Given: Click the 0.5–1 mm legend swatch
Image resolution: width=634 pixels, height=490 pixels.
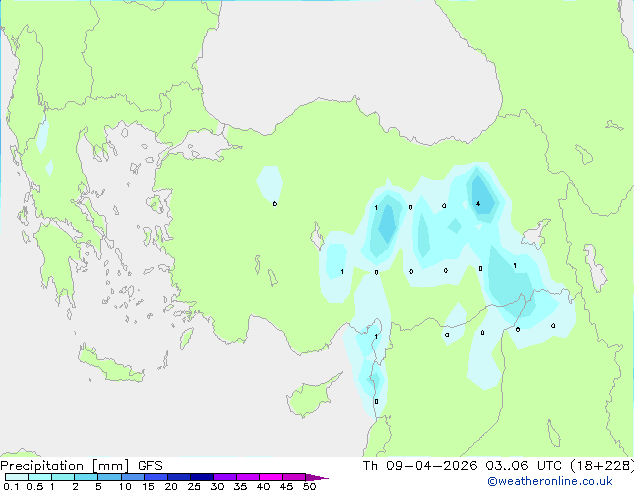Looking at the screenshot, I should coord(40,477).
